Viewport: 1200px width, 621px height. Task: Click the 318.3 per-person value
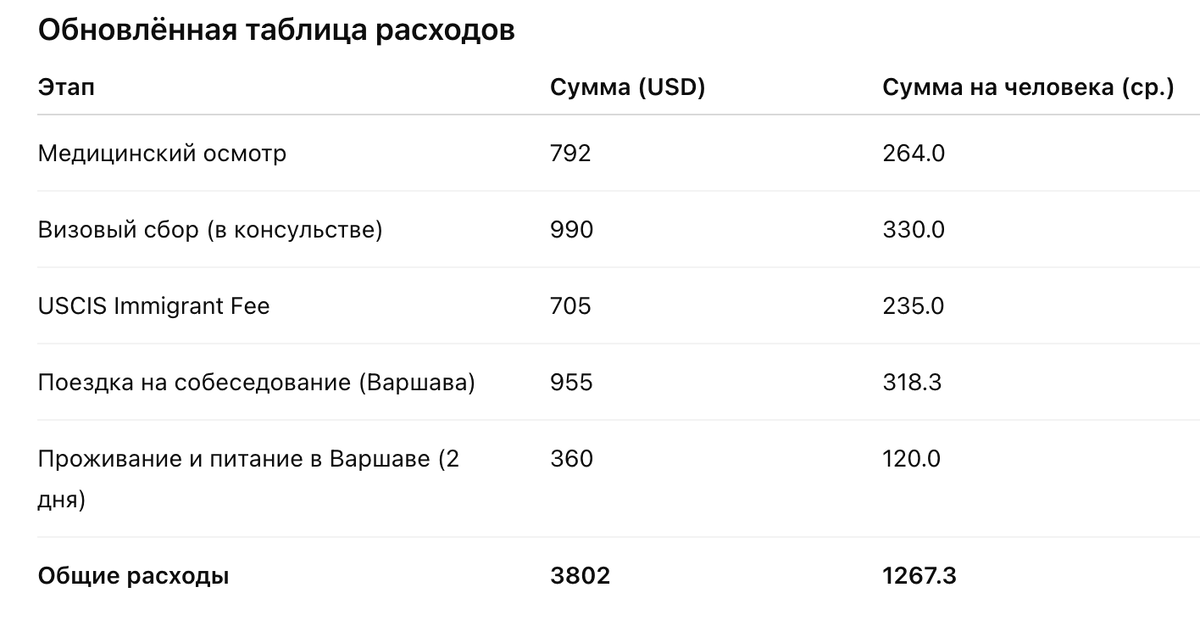911,382
